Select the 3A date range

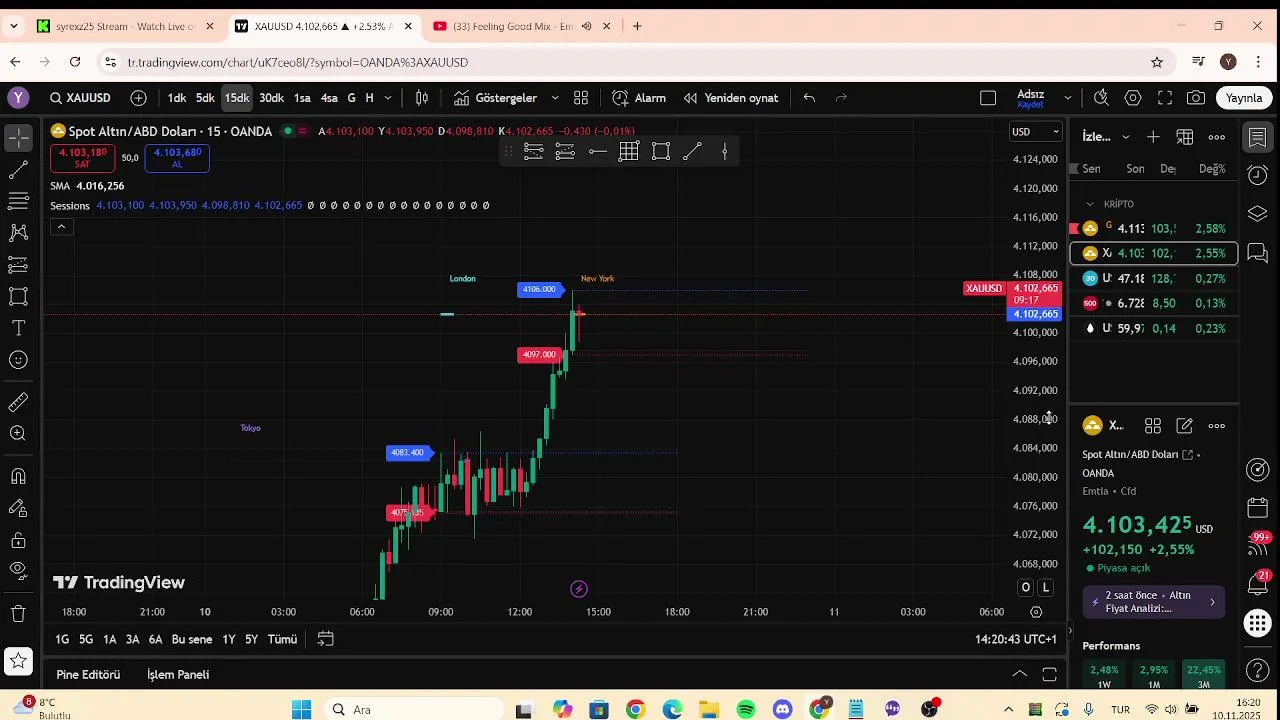point(132,639)
